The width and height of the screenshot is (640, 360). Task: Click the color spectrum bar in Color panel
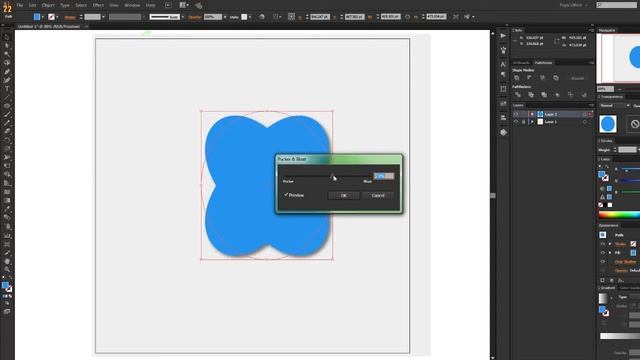coord(619,215)
